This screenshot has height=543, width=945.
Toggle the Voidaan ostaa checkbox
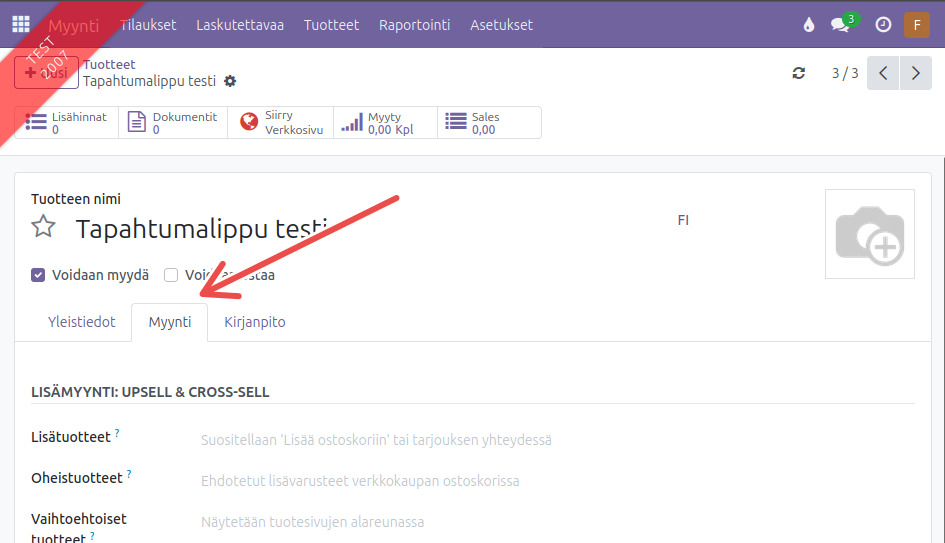pyautogui.click(x=171, y=275)
